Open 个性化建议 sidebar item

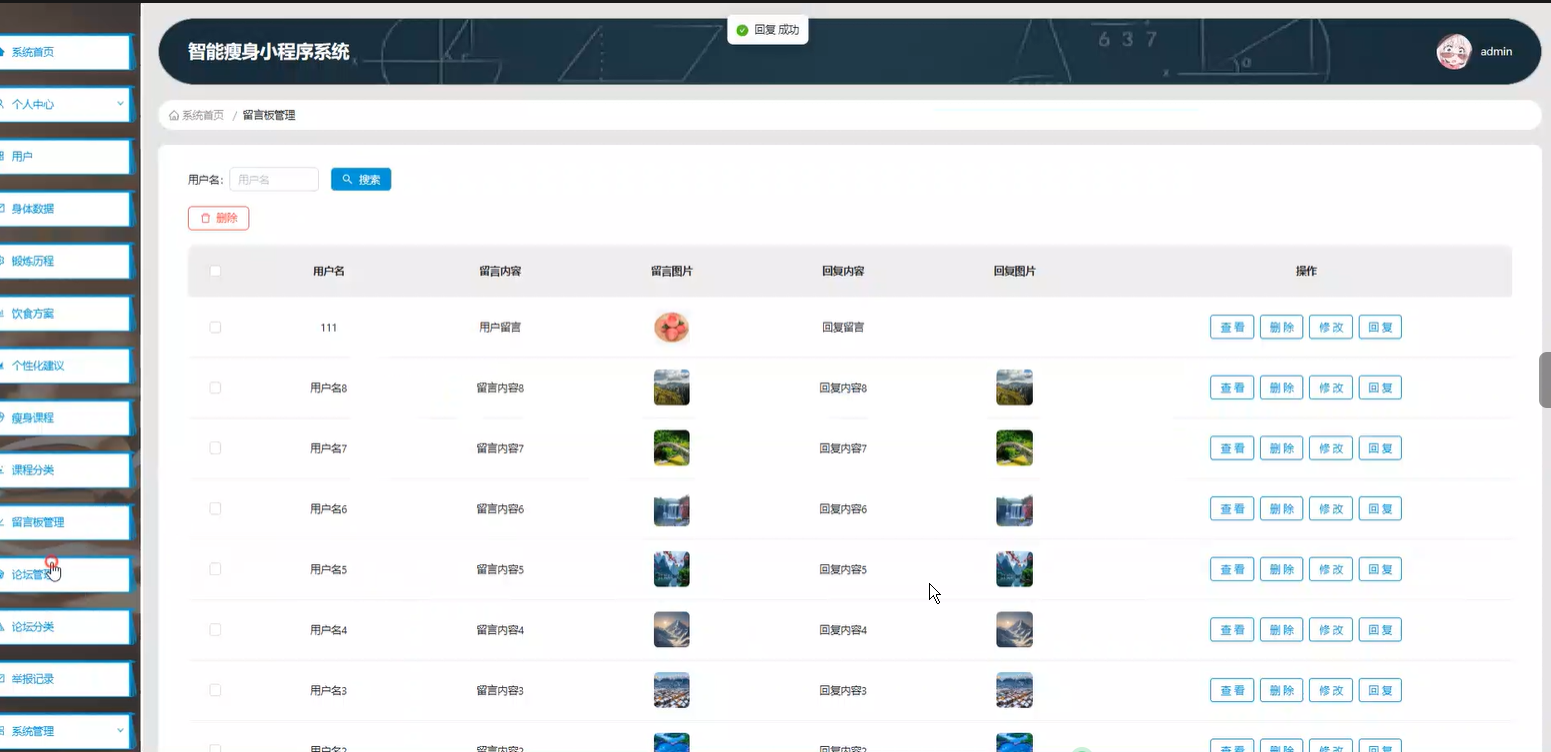tap(65, 365)
